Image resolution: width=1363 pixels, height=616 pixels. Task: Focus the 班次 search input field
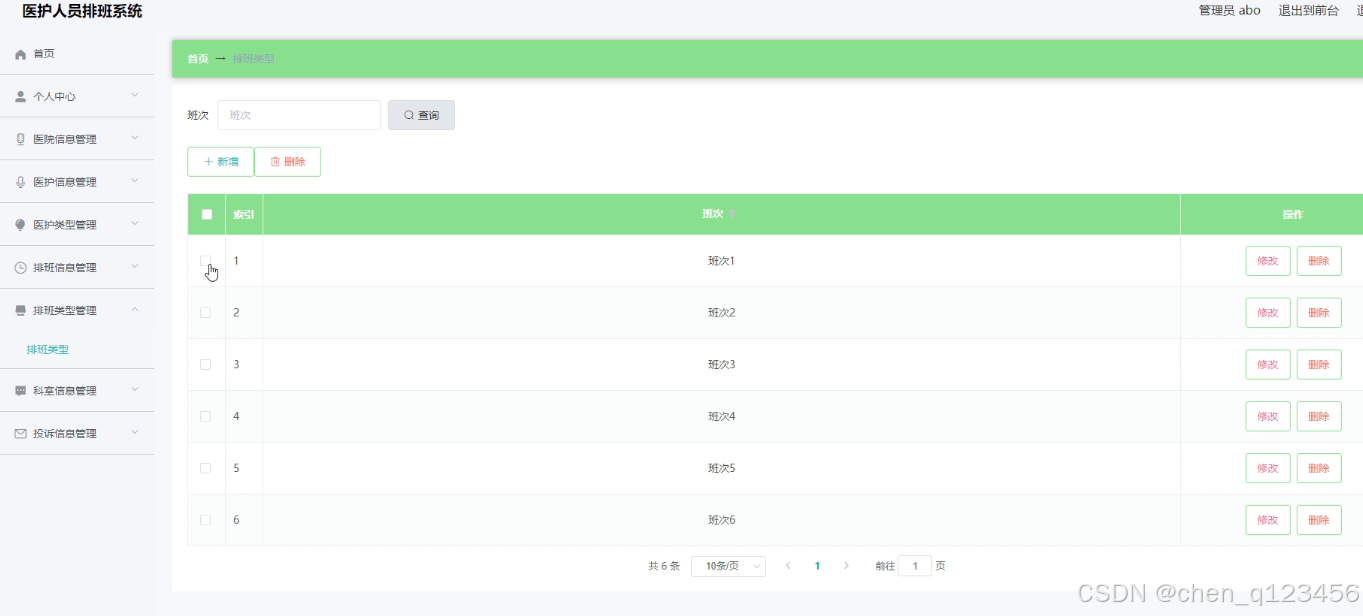[x=299, y=115]
